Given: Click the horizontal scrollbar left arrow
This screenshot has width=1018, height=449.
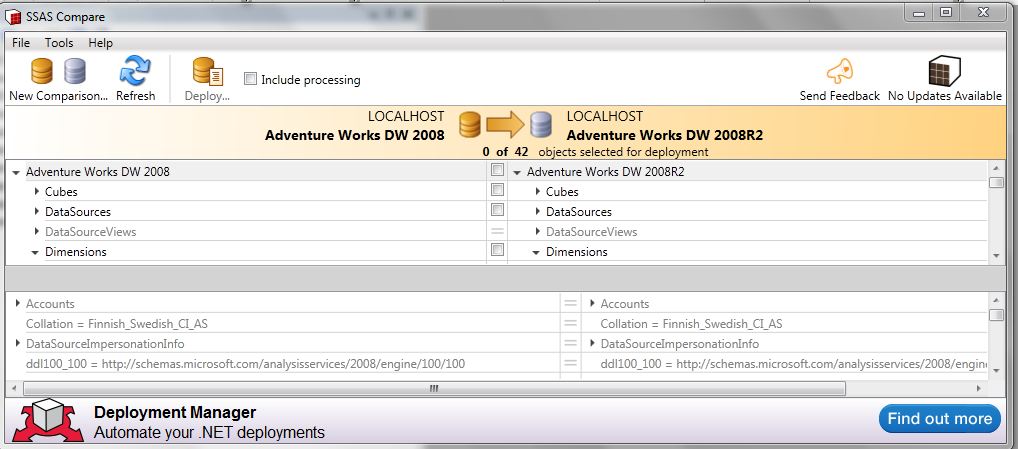Looking at the screenshot, I should coord(15,388).
